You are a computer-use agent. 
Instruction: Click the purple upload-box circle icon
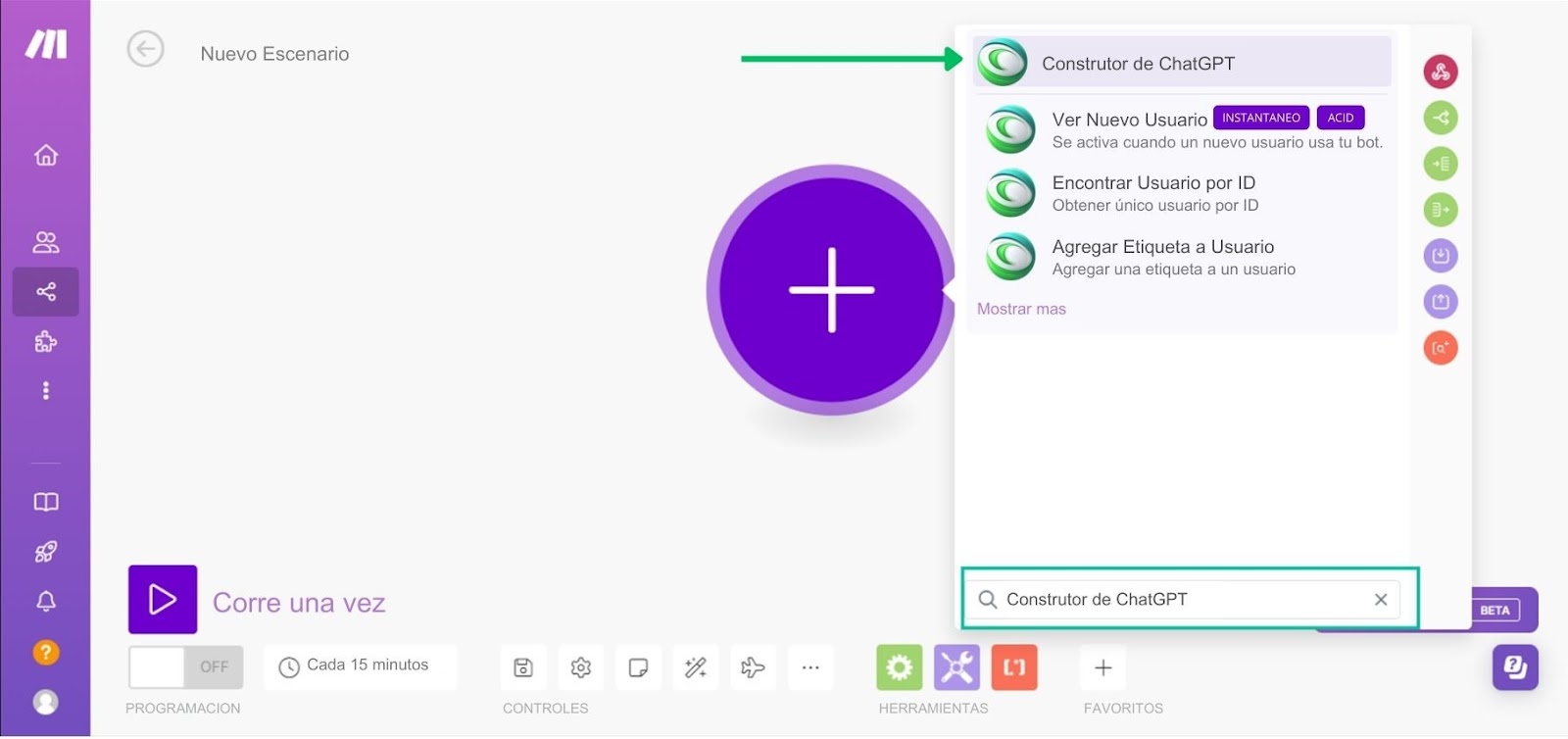click(1441, 302)
